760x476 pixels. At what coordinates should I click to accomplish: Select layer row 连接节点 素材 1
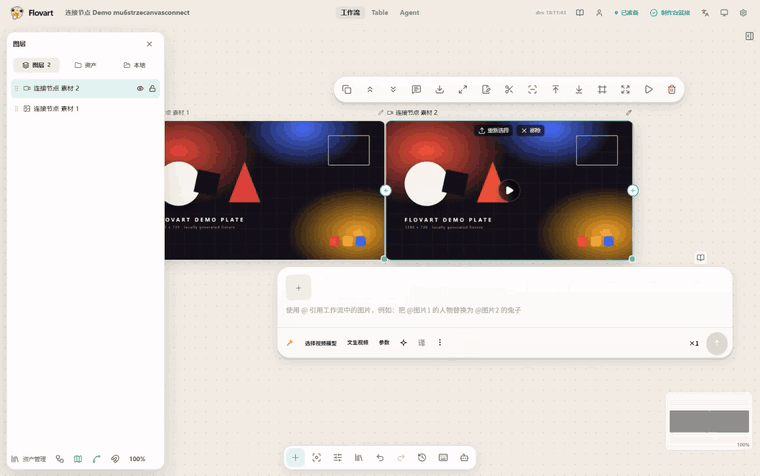85,109
